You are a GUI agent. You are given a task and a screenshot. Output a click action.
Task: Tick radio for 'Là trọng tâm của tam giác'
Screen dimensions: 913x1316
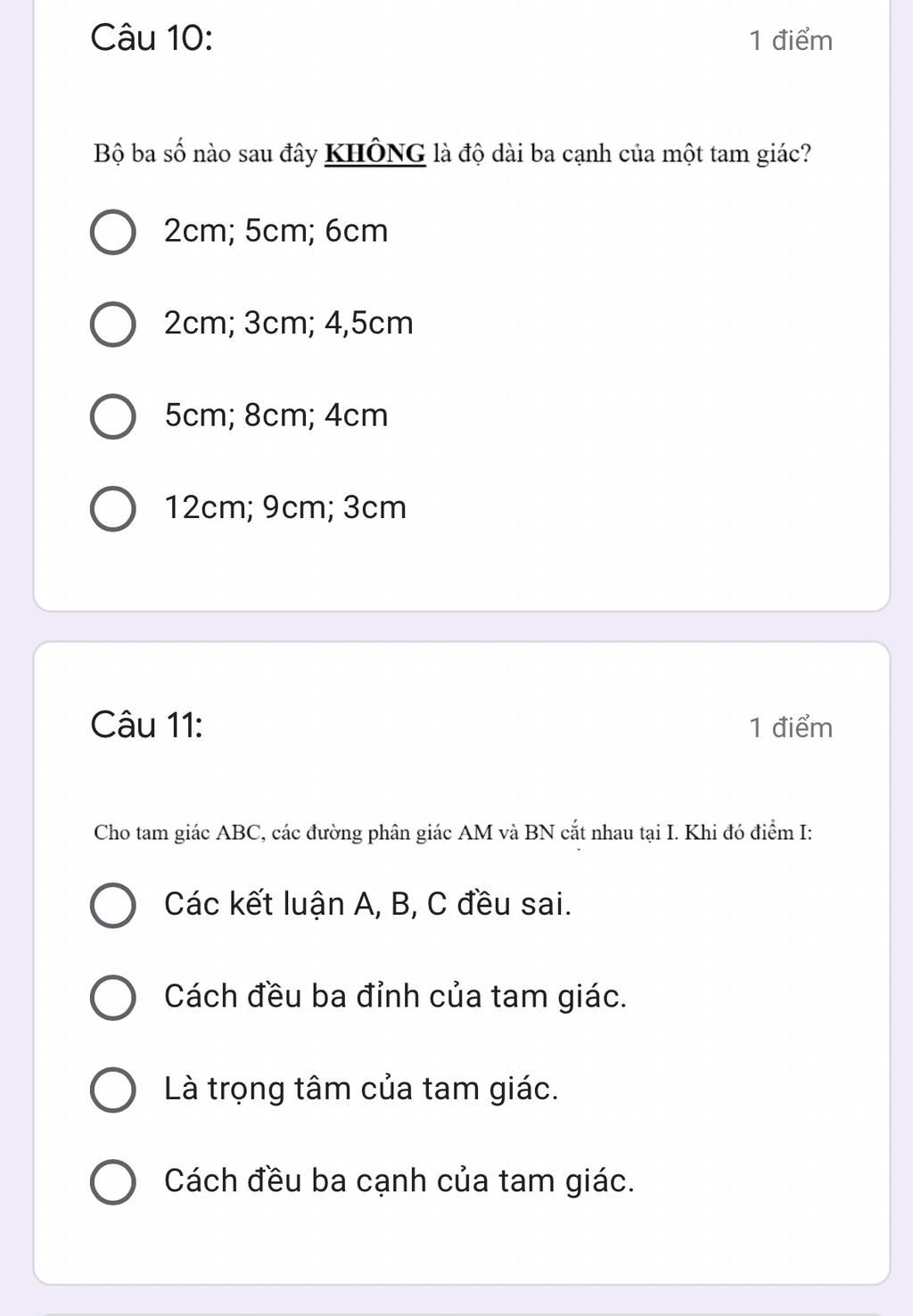113,1090
